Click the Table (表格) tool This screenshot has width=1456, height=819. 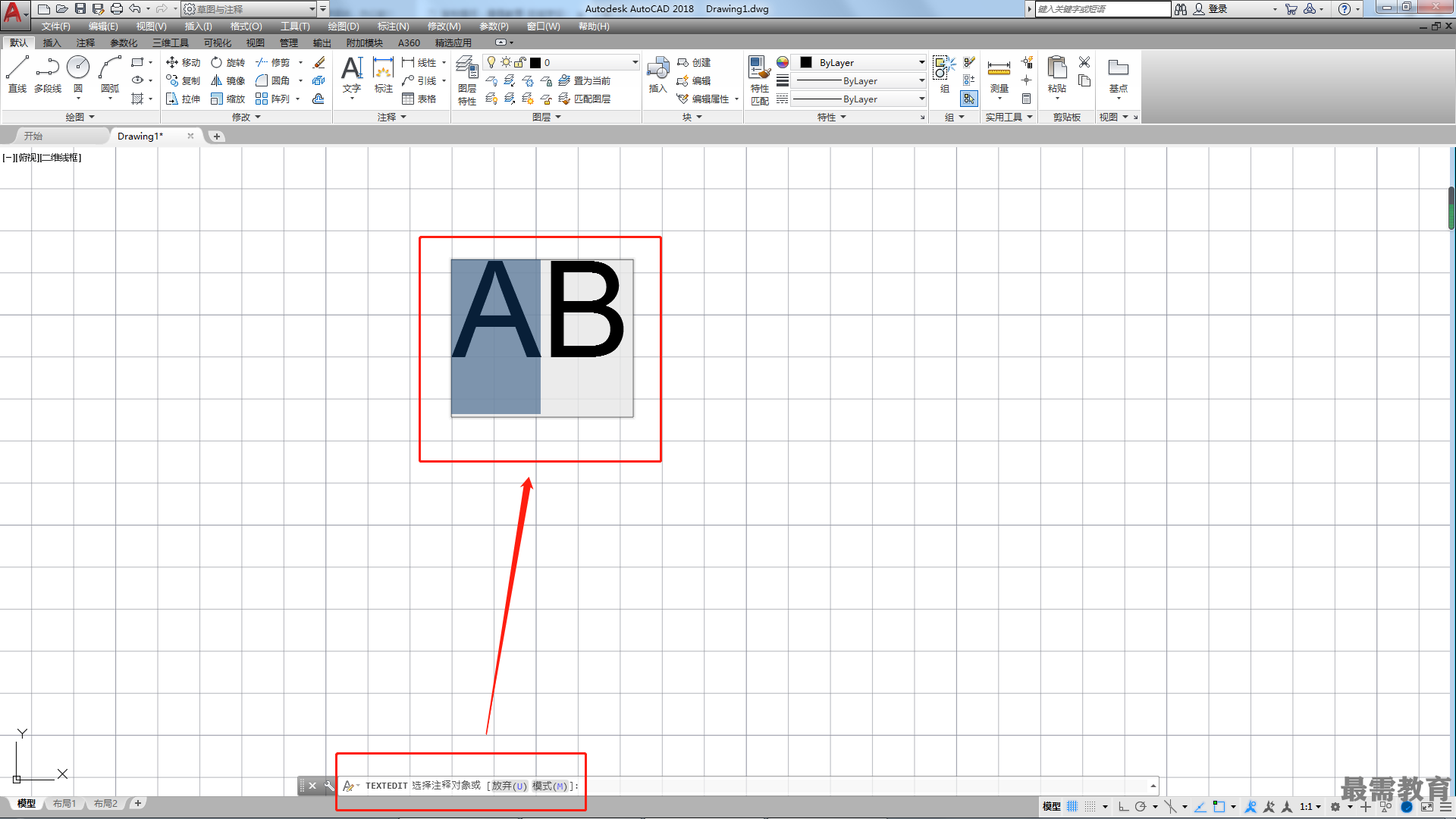tap(419, 99)
